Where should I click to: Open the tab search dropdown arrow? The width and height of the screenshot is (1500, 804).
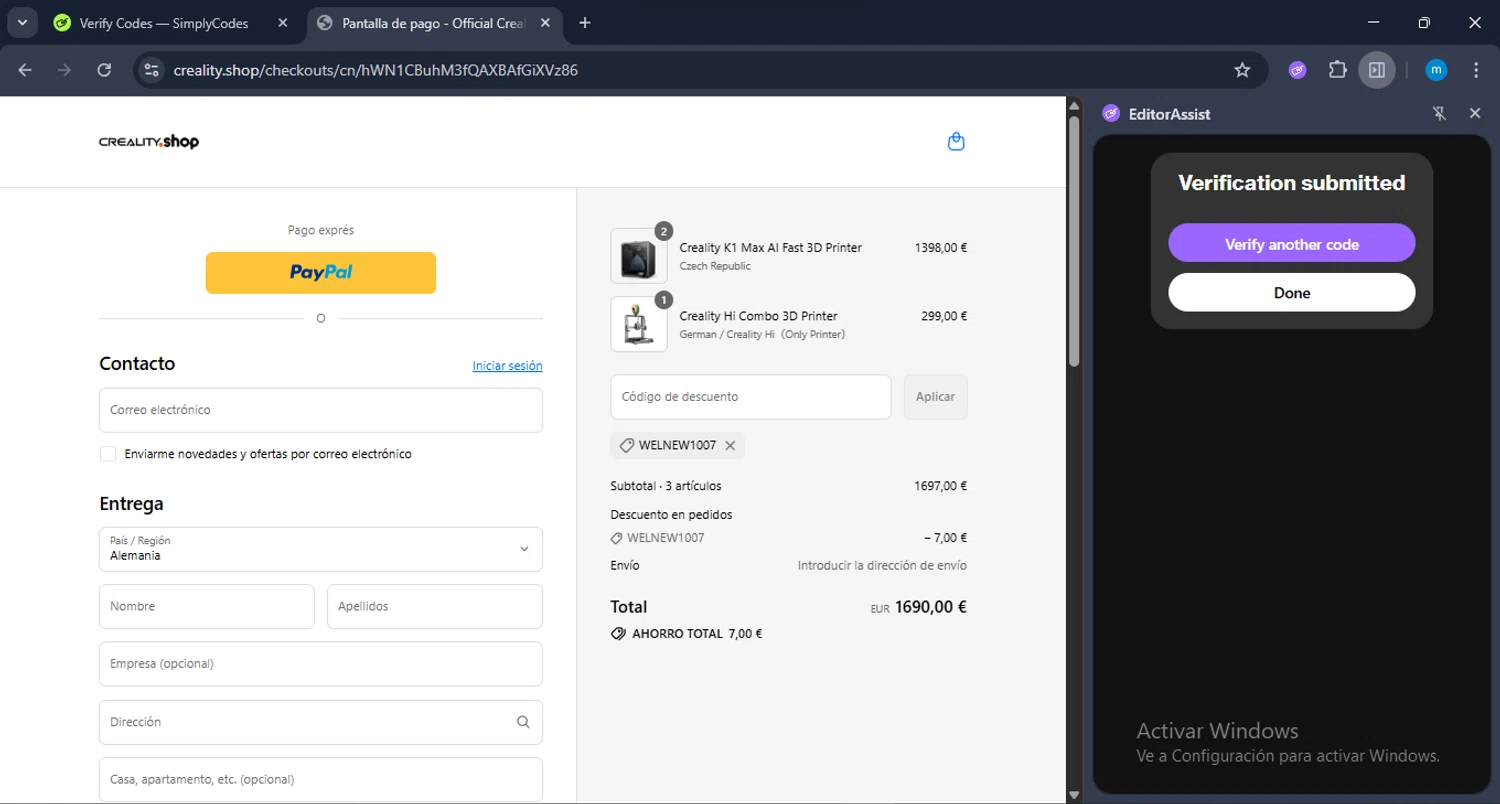click(x=21, y=23)
